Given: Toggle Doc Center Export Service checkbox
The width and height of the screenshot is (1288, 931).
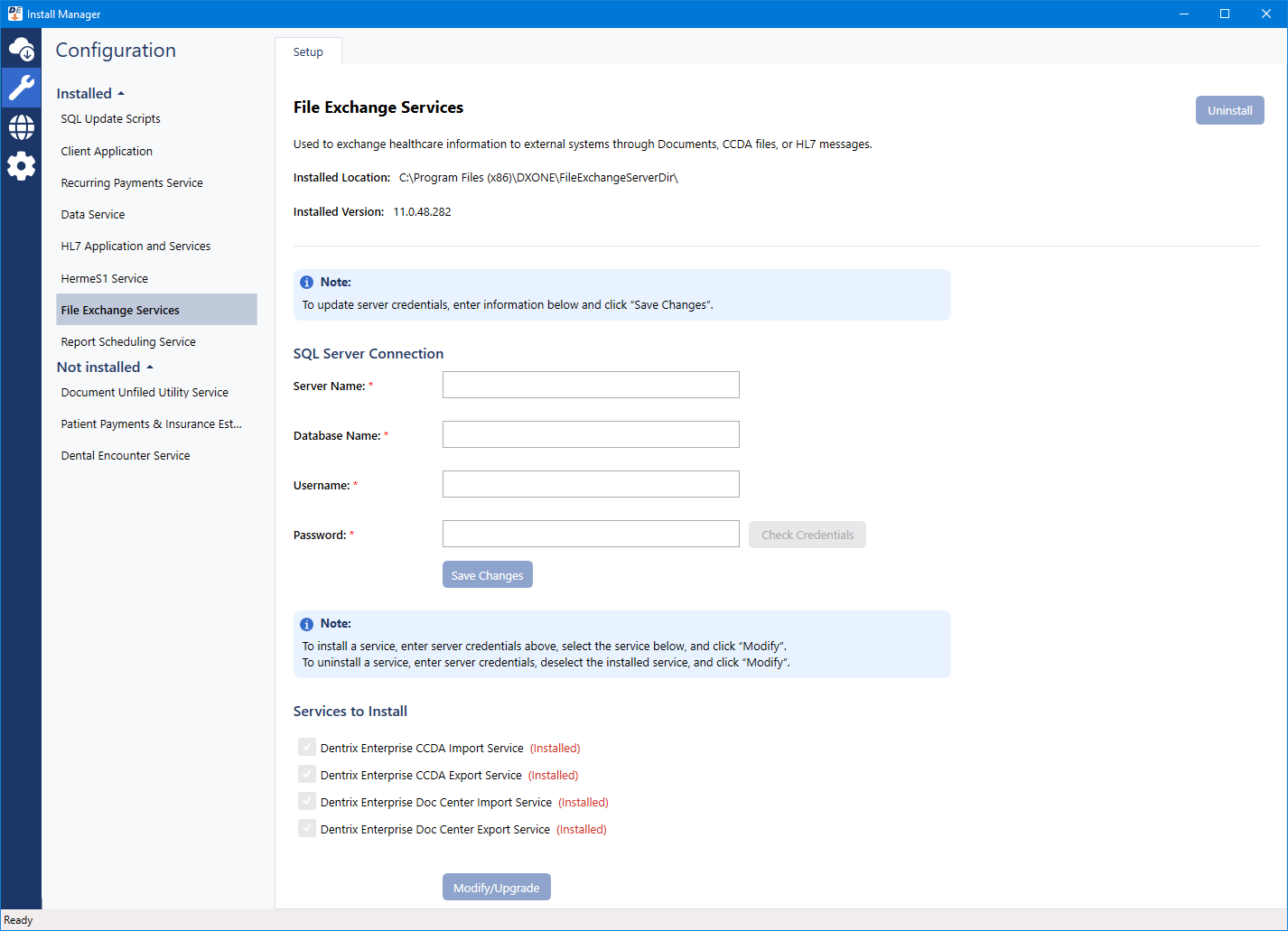Looking at the screenshot, I should (x=307, y=829).
